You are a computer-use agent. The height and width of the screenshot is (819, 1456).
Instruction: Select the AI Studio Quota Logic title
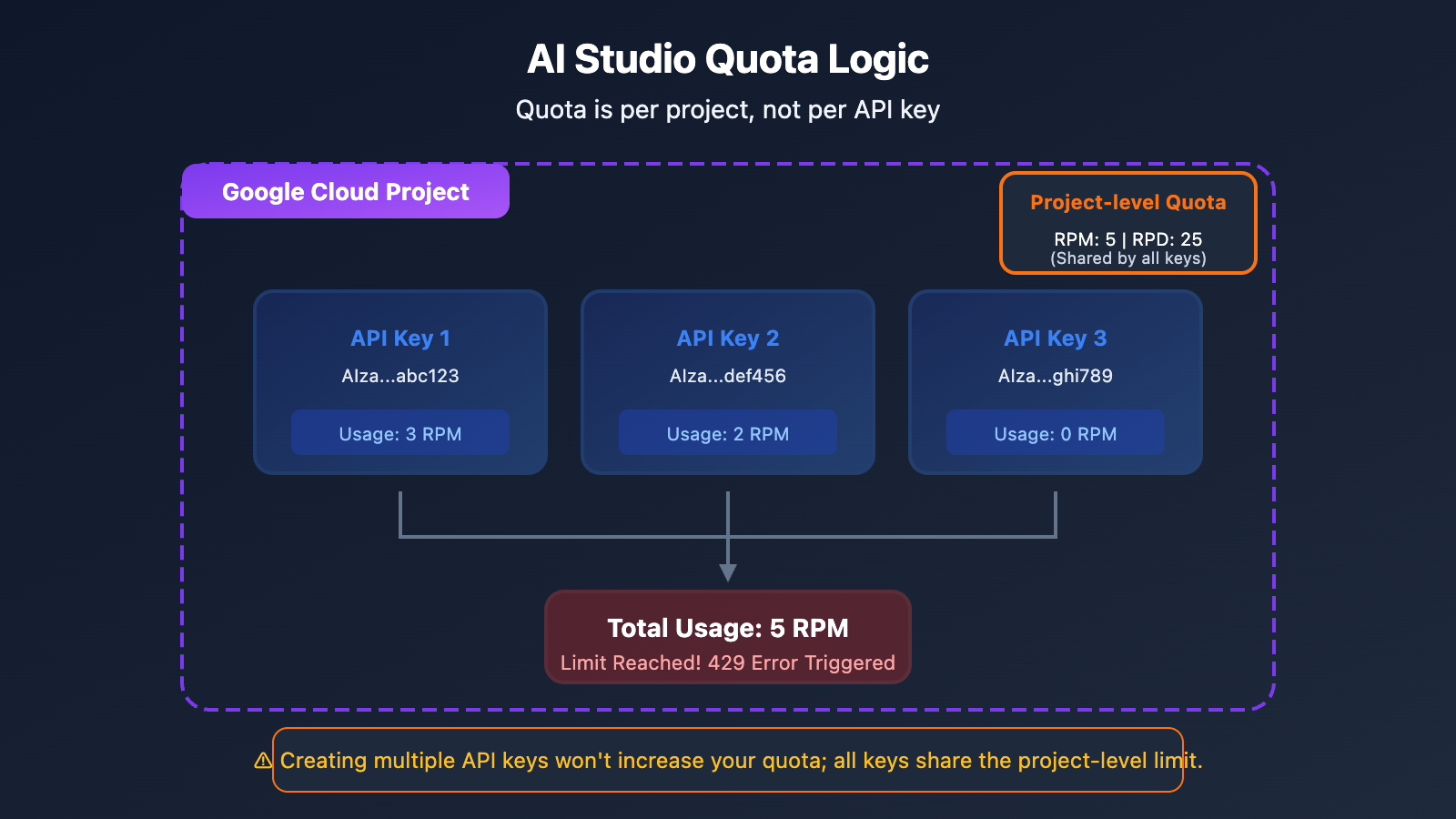728,58
